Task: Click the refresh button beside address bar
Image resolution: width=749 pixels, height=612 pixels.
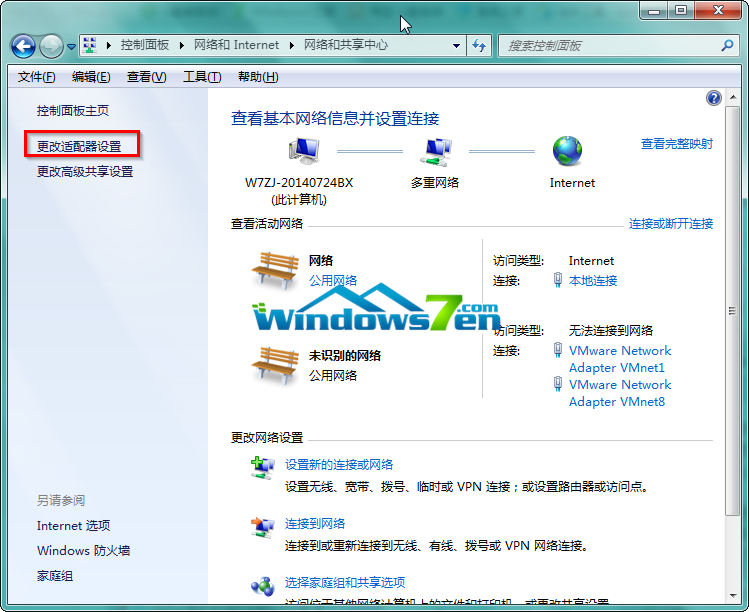Action: pyautogui.click(x=479, y=46)
